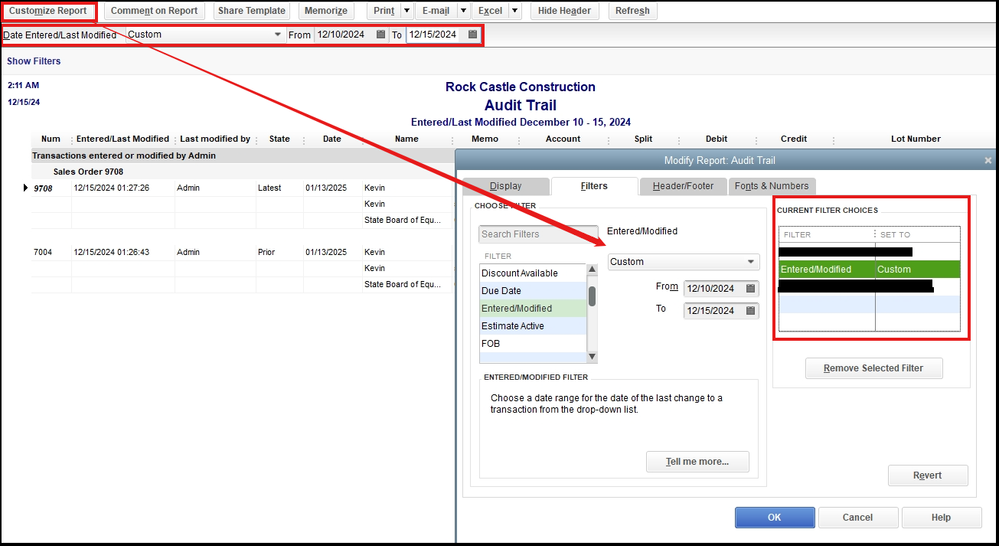Click timestamp 12/15/2024 01:26:43
The height and width of the screenshot is (546, 999).
[x=111, y=252]
